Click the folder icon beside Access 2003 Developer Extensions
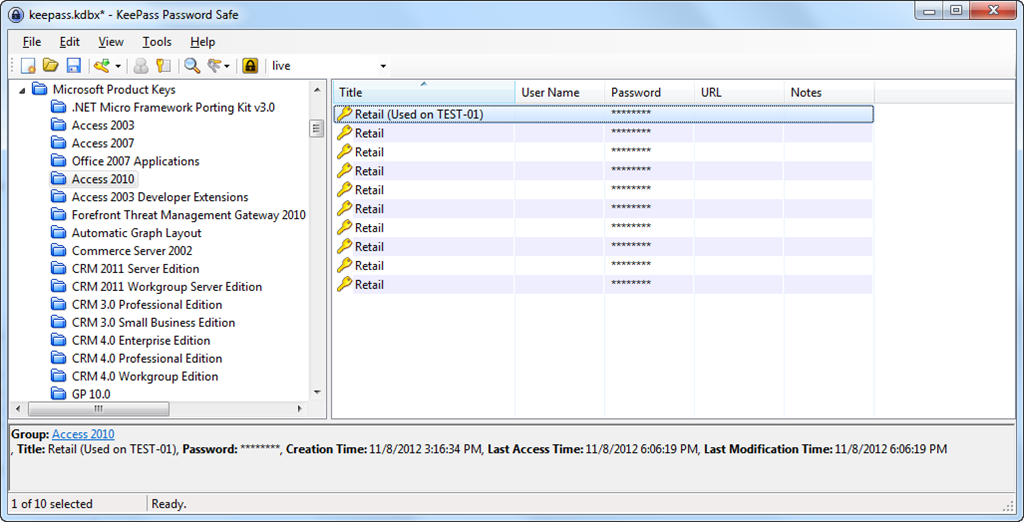The image size is (1024, 522). pyautogui.click(x=59, y=197)
